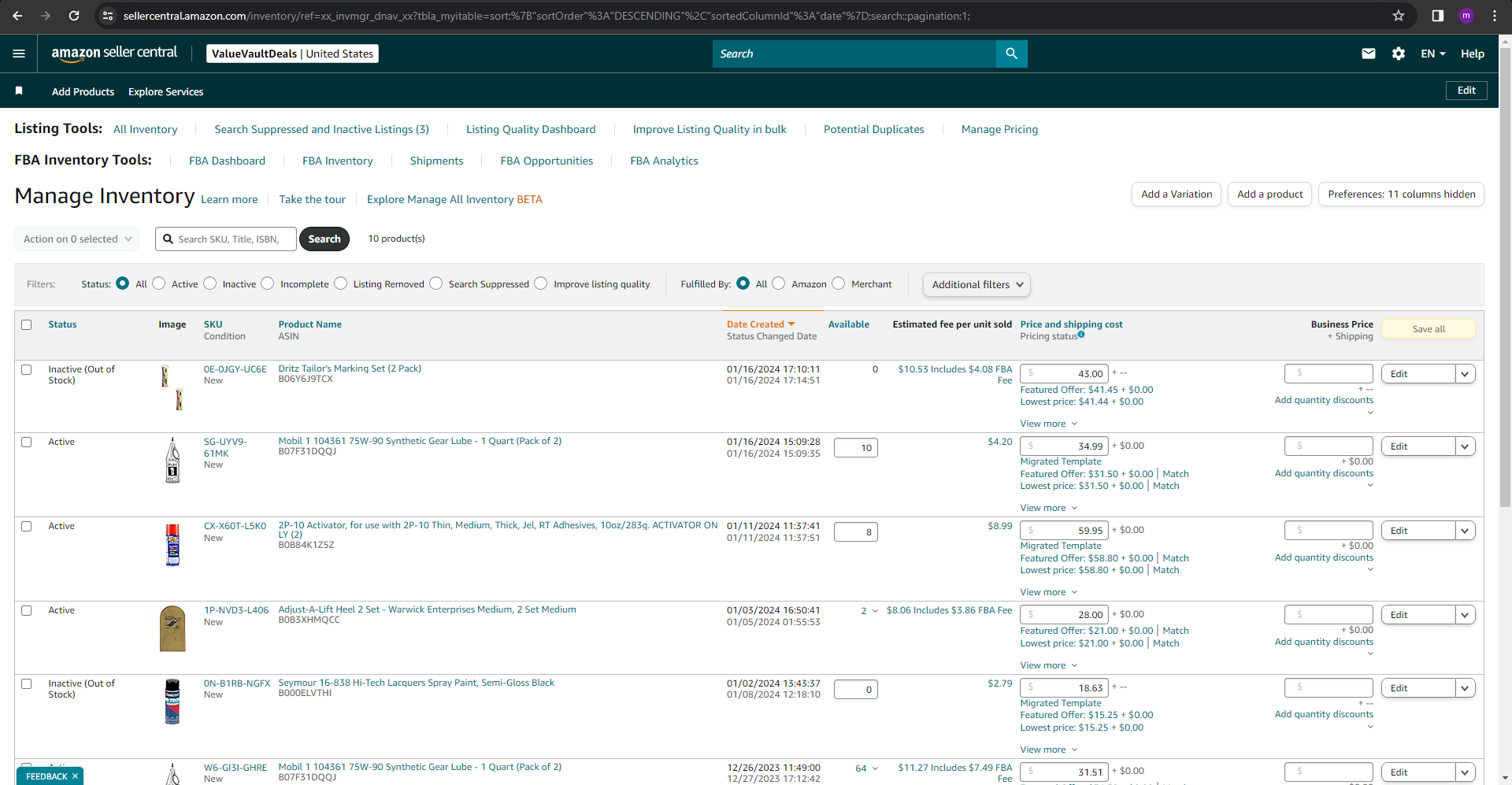This screenshot has height=785, width=1512.
Task: Close the Feedback tab with the X
Action: [75, 776]
